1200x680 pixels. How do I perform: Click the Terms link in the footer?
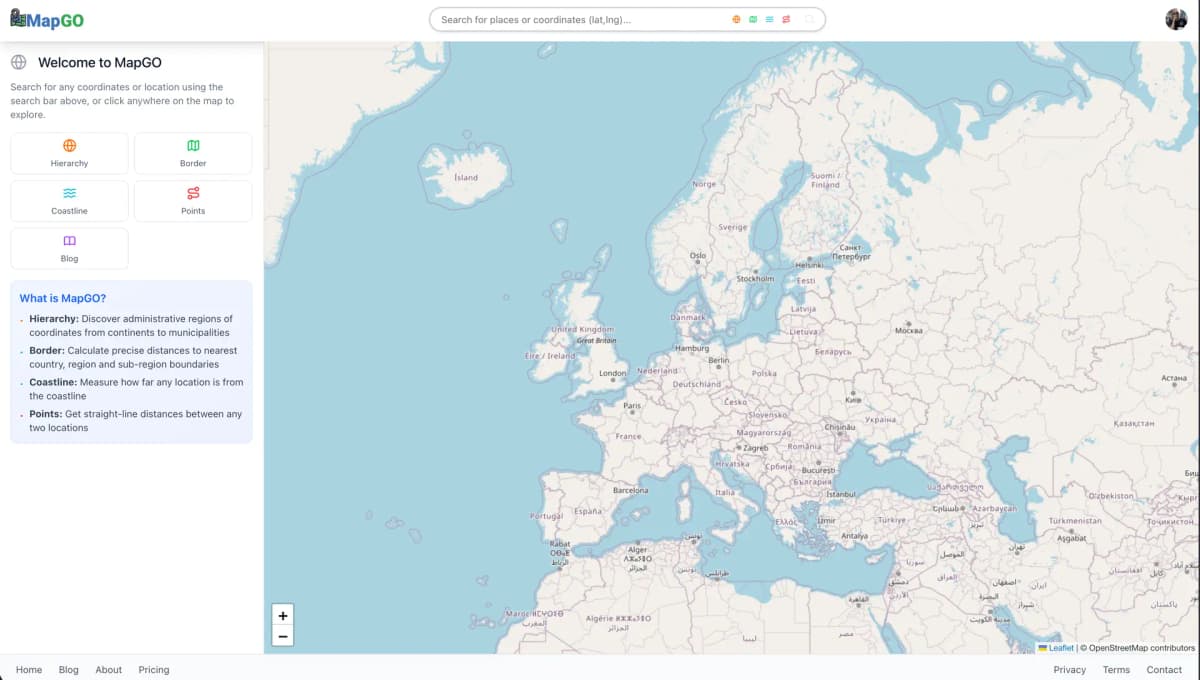point(1116,669)
